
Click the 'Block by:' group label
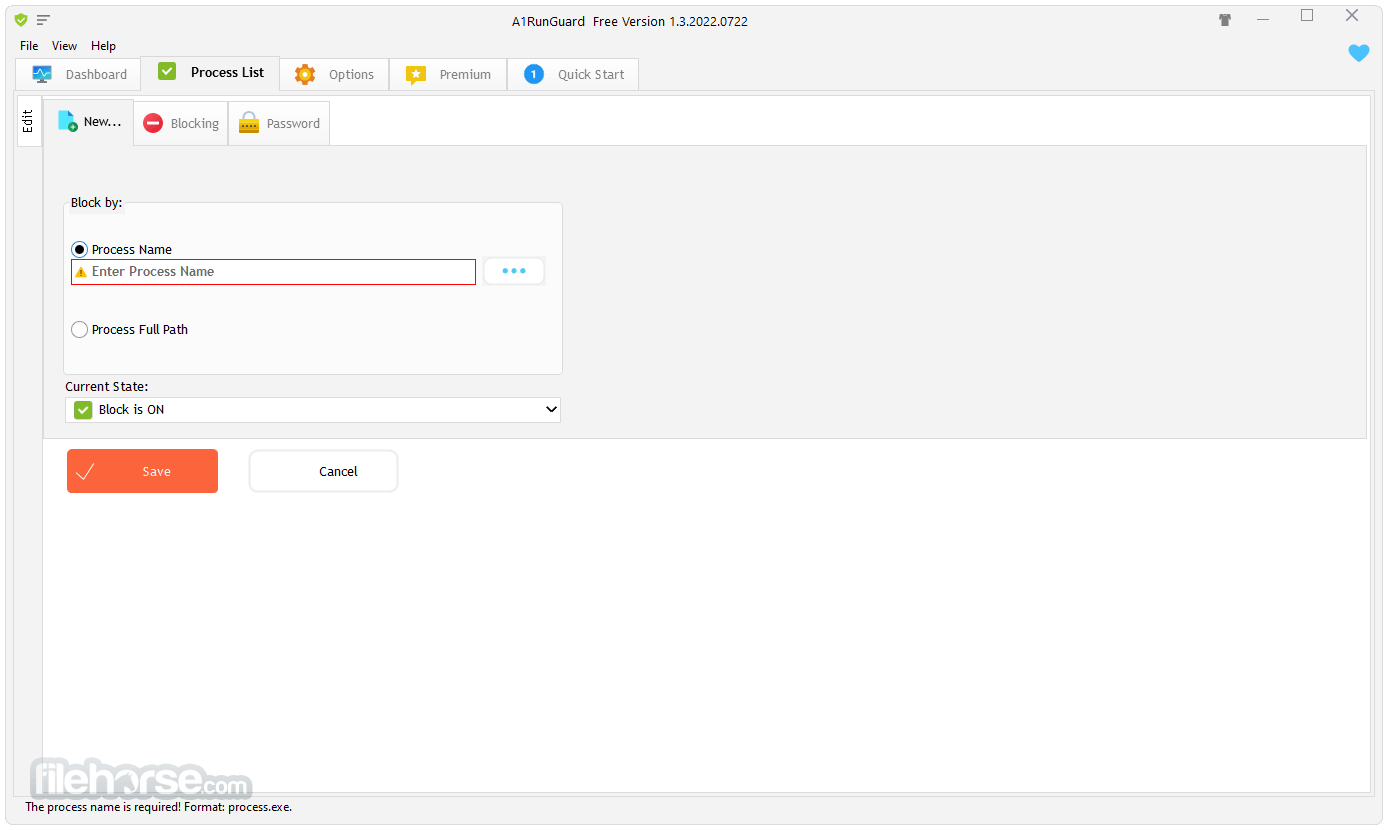pos(97,203)
